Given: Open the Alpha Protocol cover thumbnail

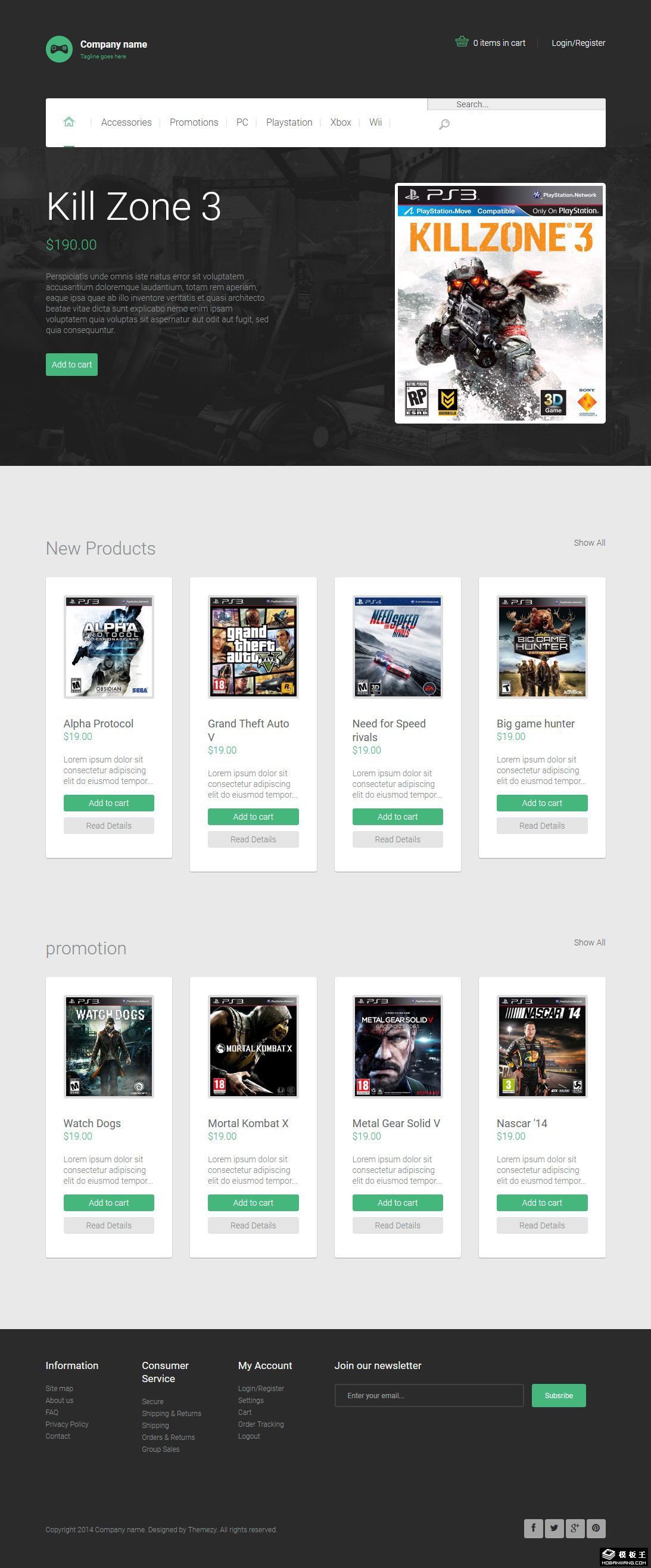Looking at the screenshot, I should pyautogui.click(x=109, y=646).
